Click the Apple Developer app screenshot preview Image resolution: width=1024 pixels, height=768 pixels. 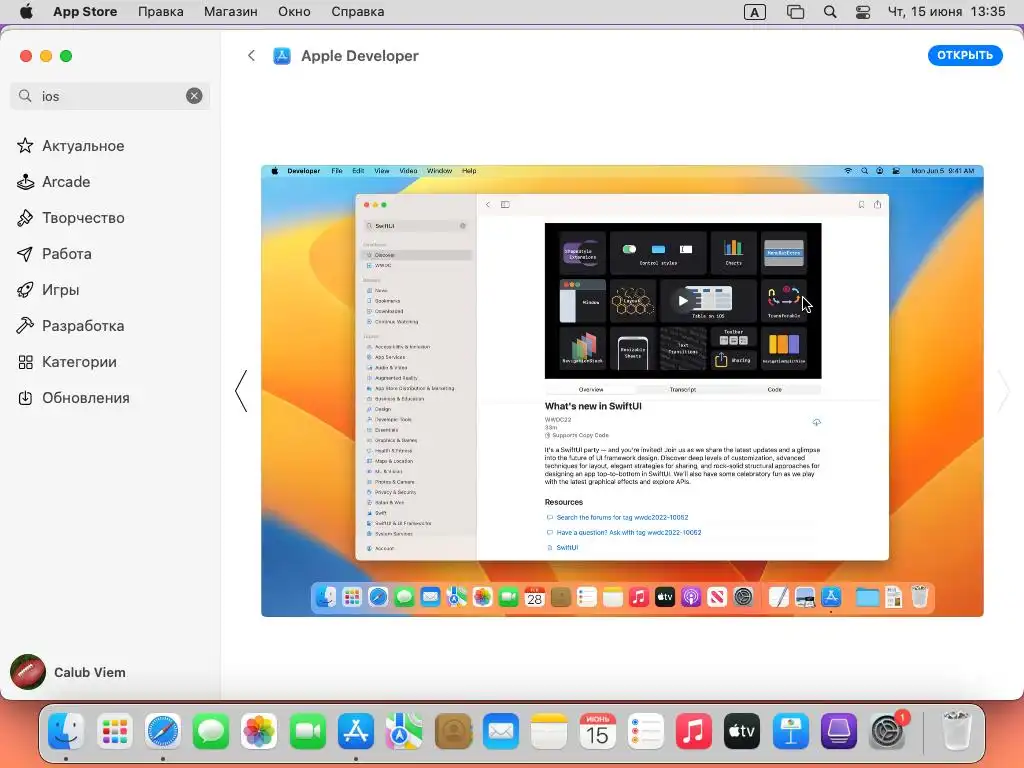click(x=622, y=391)
